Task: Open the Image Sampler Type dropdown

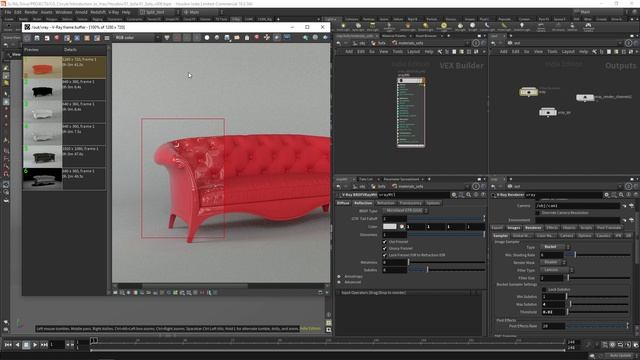Action: pyautogui.click(x=555, y=247)
